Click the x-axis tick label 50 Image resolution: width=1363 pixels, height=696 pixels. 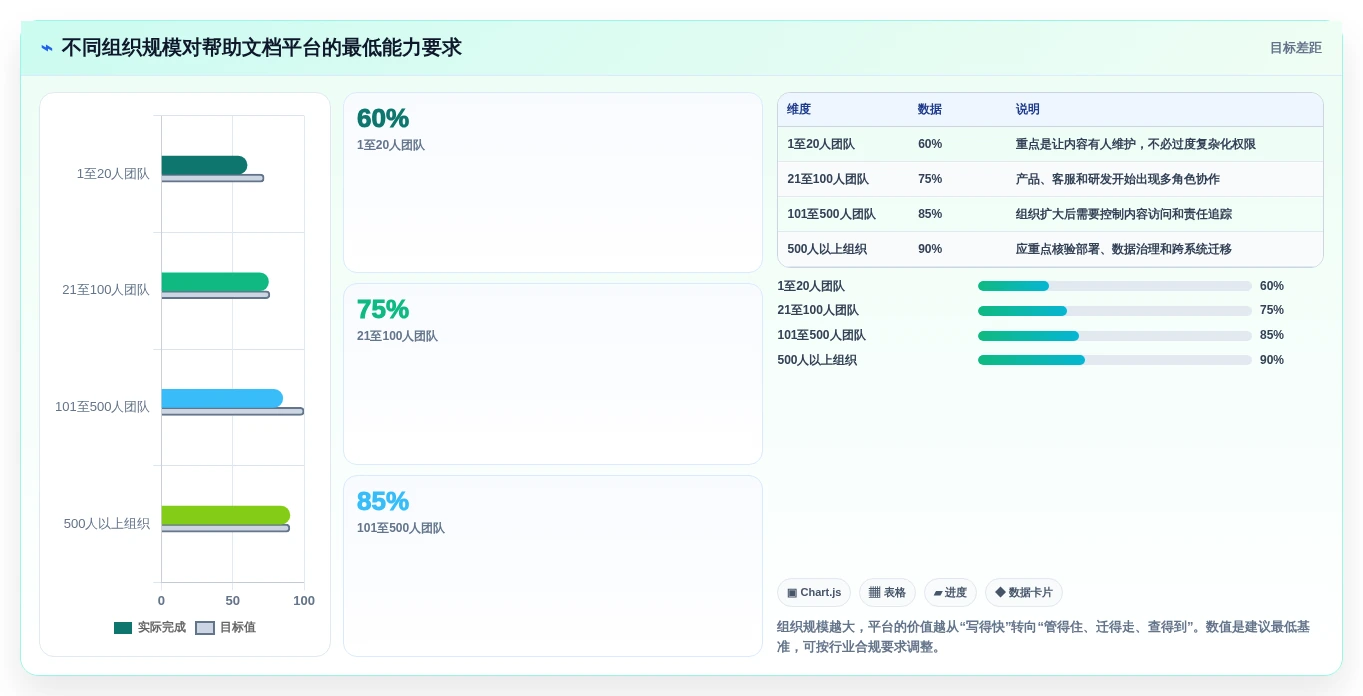(233, 601)
